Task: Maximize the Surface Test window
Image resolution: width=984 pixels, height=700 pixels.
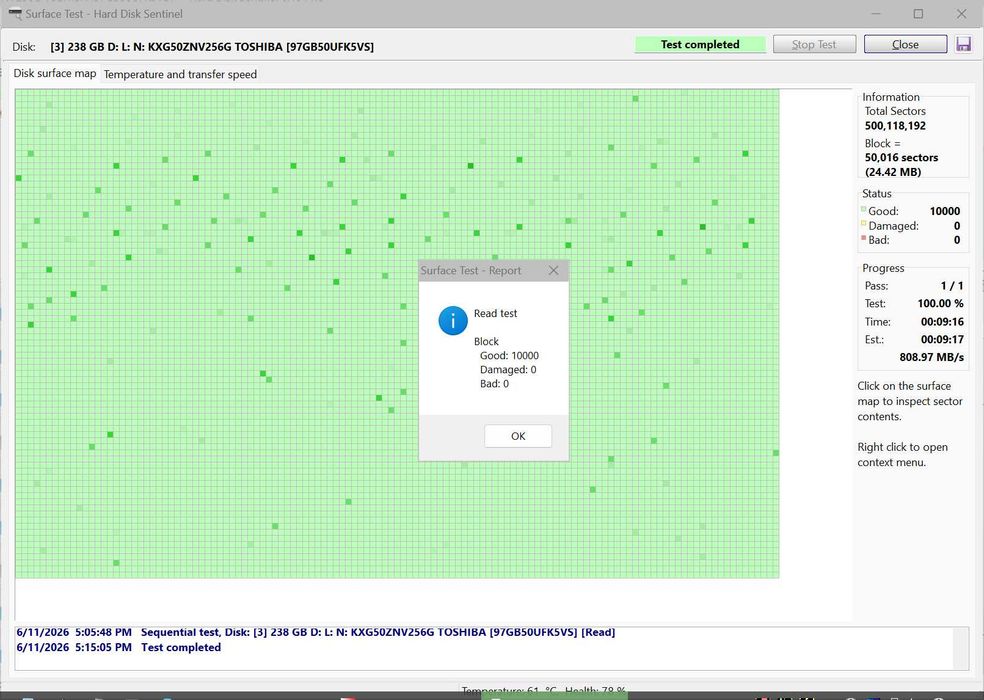Action: click(x=918, y=13)
